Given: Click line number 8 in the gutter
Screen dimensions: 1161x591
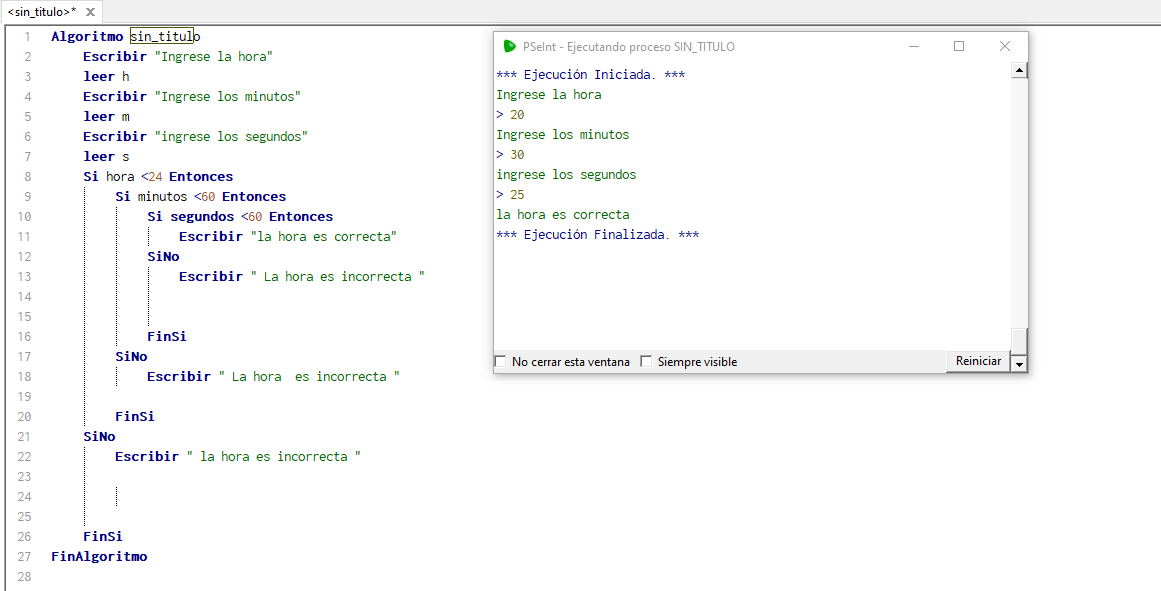Looking at the screenshot, I should [x=27, y=177].
